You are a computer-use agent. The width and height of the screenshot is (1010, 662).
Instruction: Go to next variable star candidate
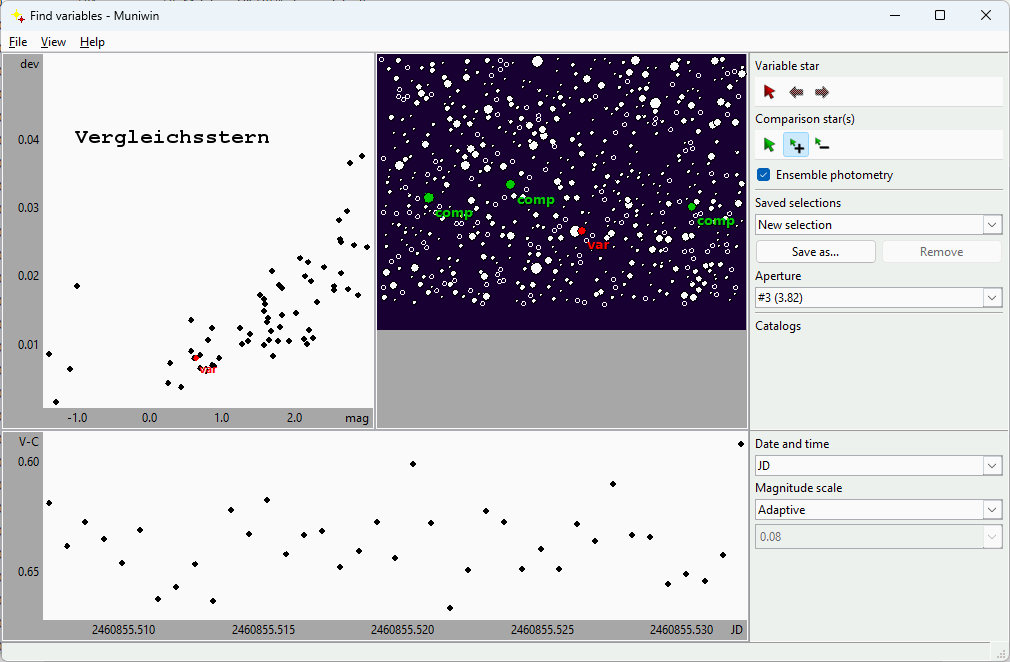pos(822,92)
